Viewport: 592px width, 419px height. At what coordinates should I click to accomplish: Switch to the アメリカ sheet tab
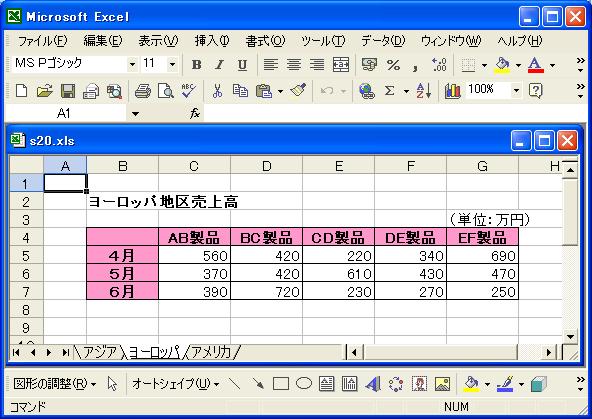click(211, 352)
